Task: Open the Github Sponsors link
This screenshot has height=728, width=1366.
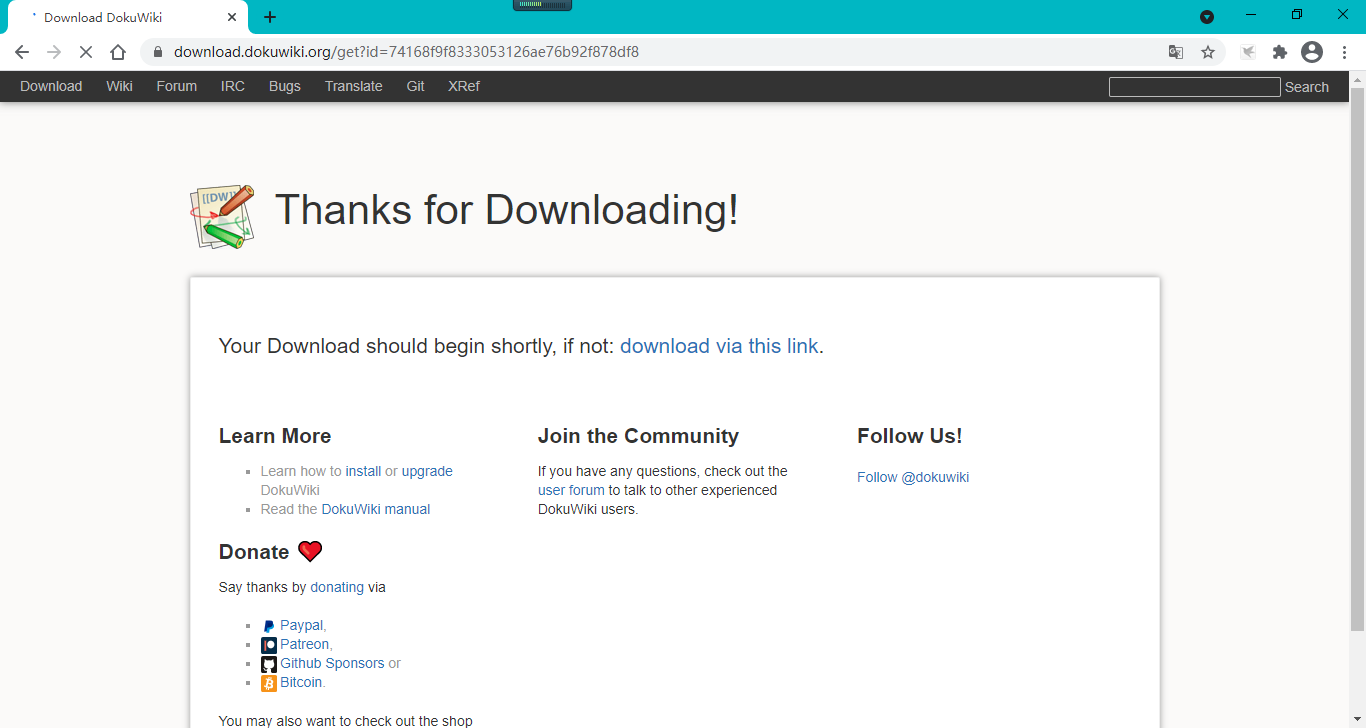Action: click(332, 663)
